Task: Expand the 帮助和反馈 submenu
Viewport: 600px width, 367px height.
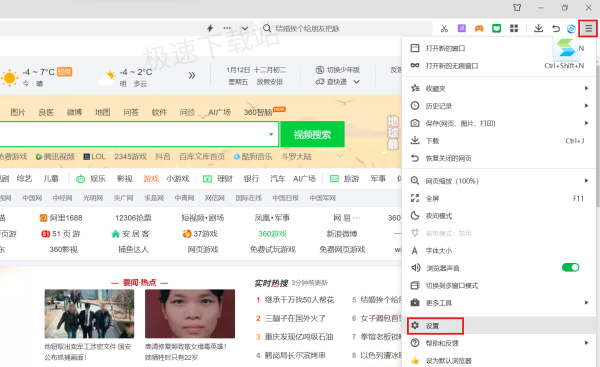Action: (x=499, y=343)
